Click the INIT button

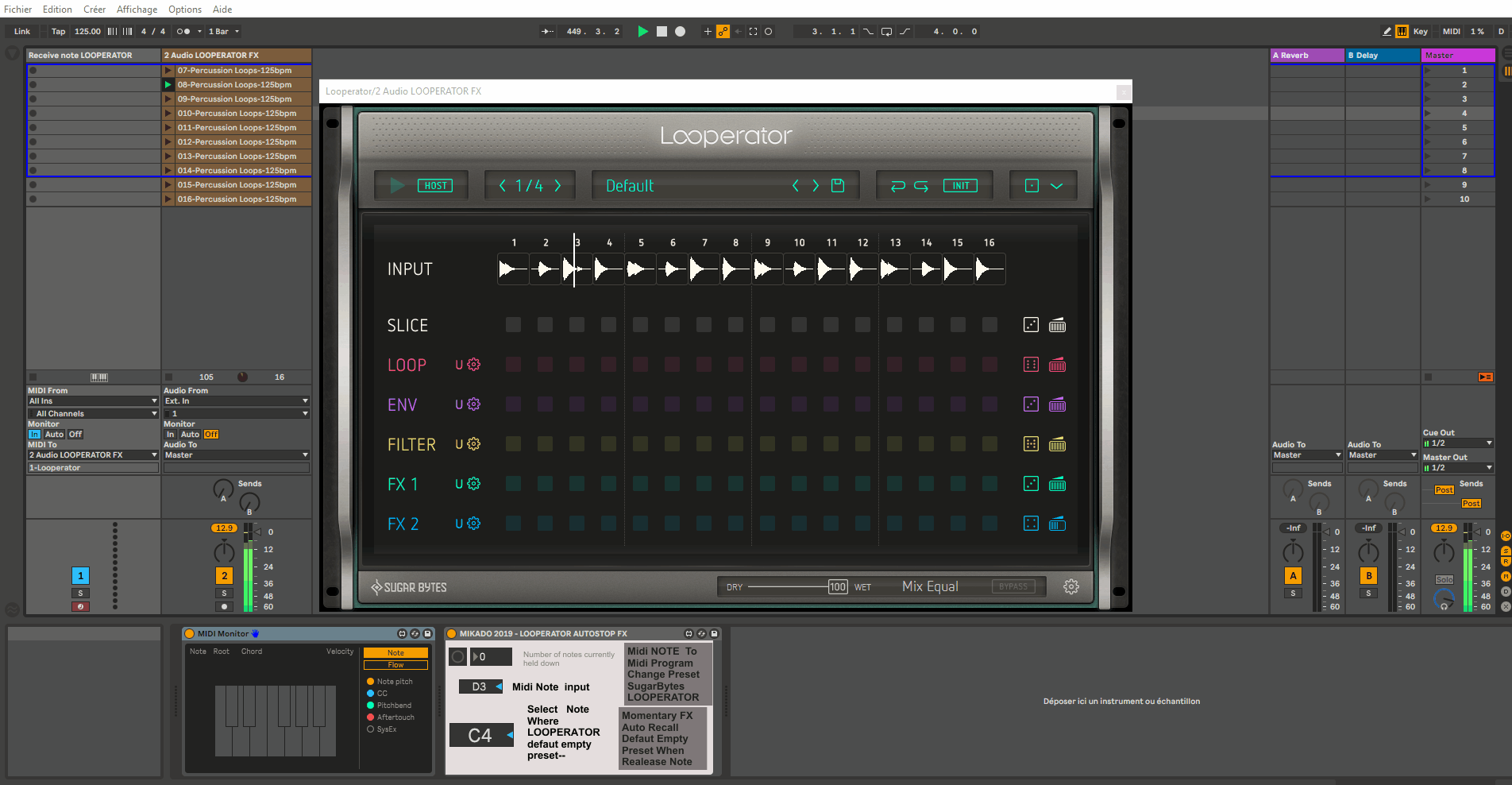[x=960, y=185]
